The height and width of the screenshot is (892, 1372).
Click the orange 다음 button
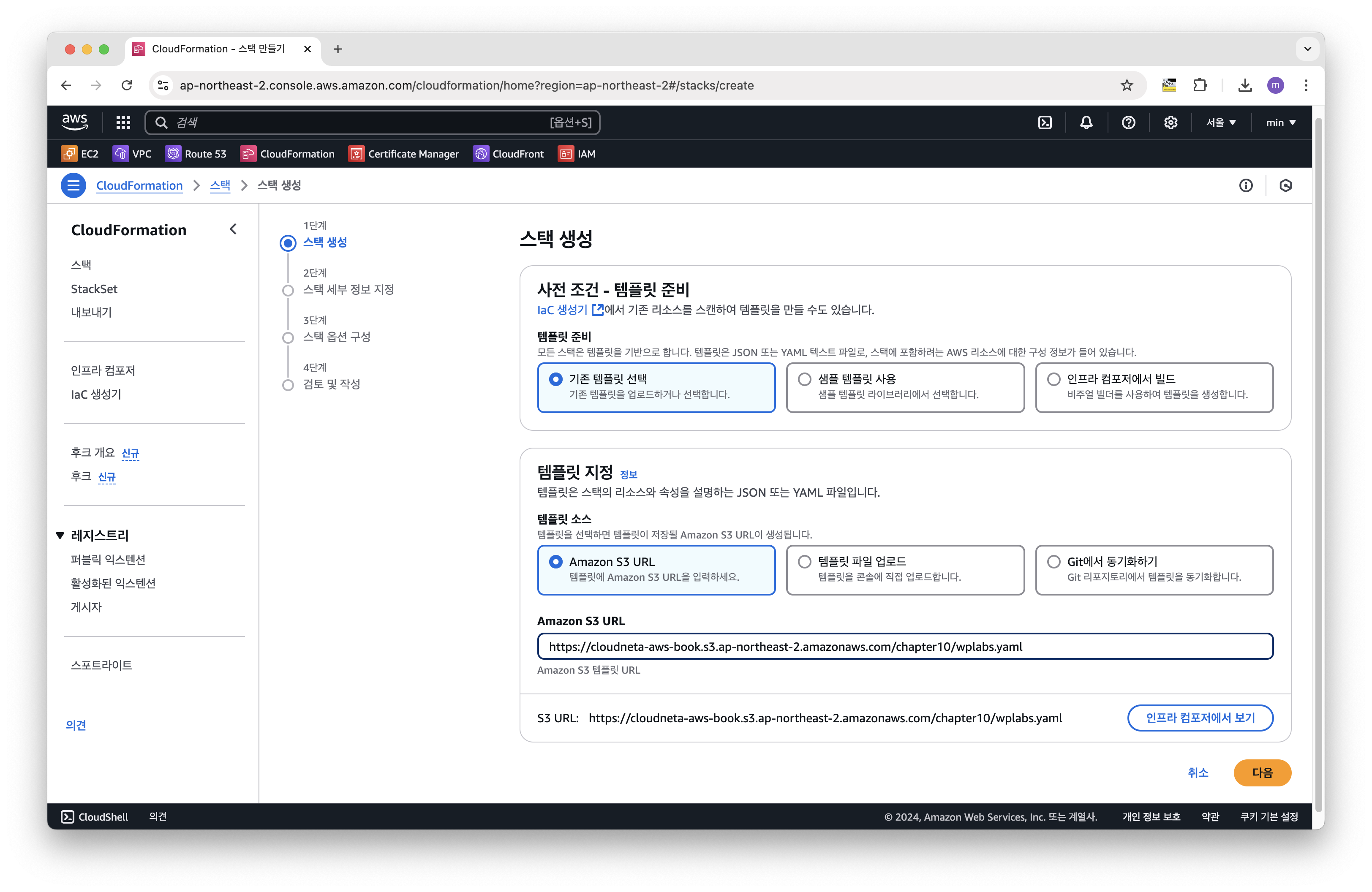point(1261,772)
